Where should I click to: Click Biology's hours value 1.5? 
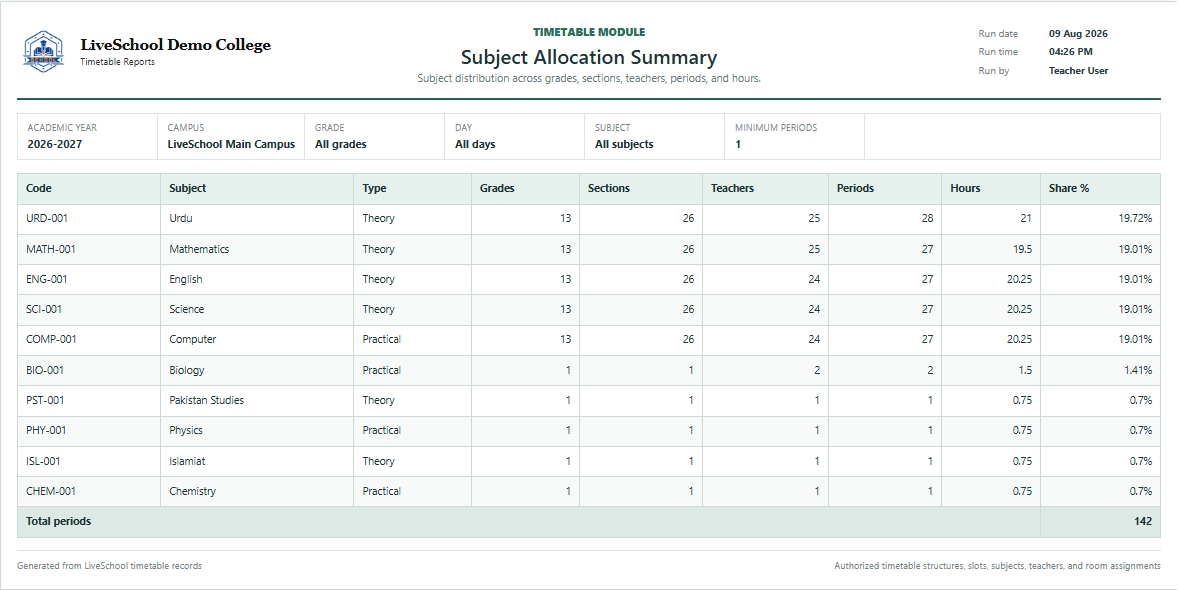[1025, 370]
